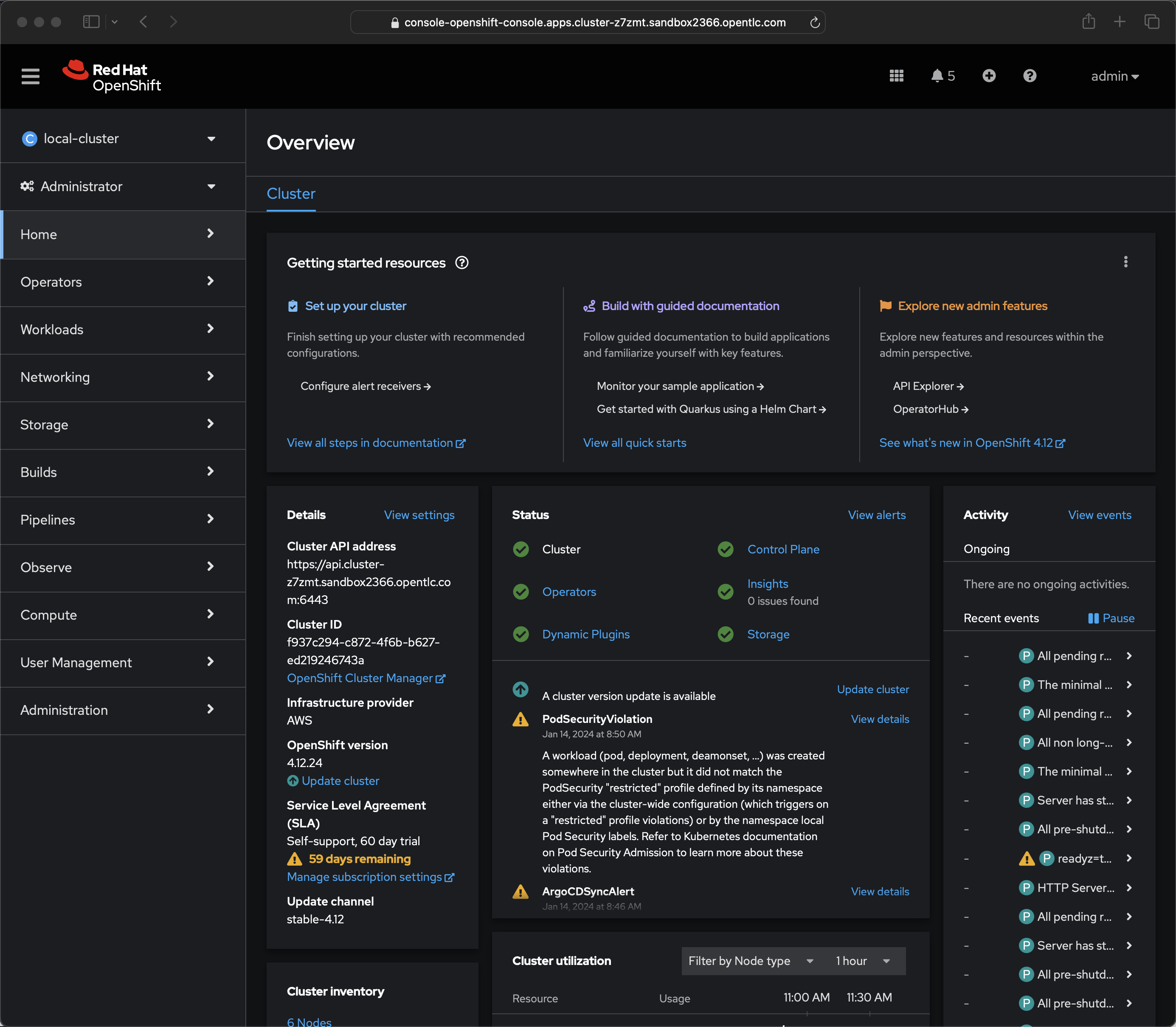Viewport: 1176px width, 1027px height.
Task: Click the Getting started resources help icon
Action: (x=461, y=263)
